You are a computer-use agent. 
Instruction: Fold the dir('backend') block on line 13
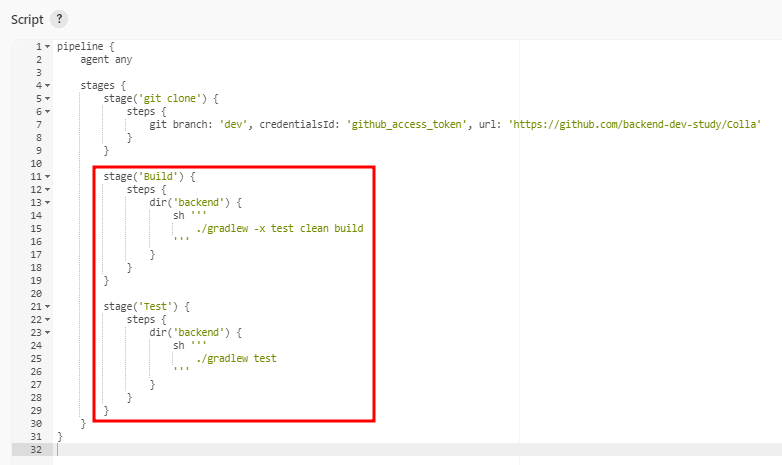[47, 202]
